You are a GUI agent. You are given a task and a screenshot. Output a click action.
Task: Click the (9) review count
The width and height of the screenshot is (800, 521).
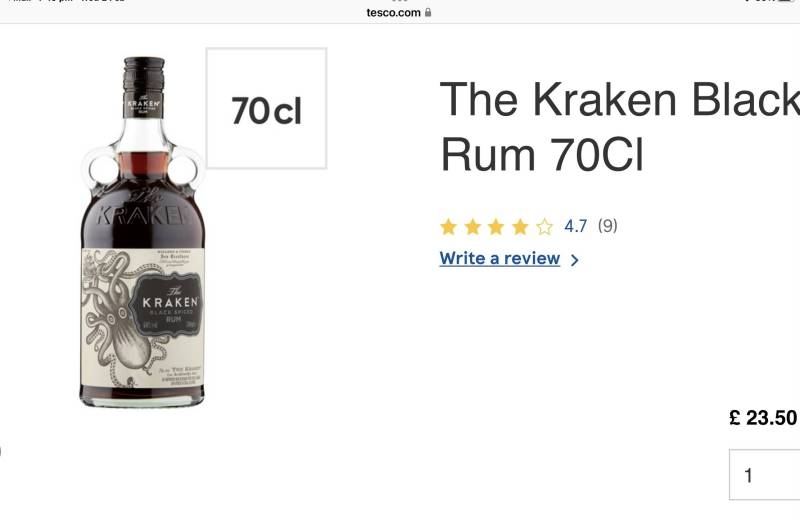click(607, 226)
